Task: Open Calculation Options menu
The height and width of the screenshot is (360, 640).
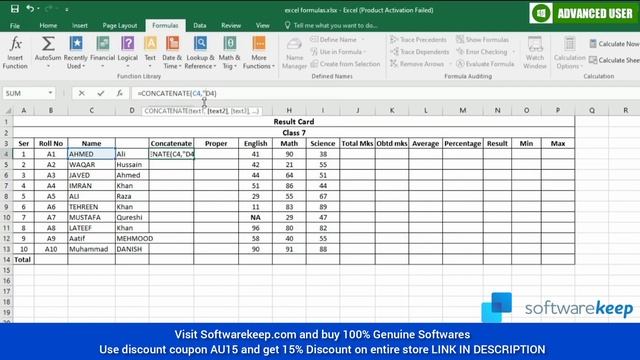Action: coord(569,53)
